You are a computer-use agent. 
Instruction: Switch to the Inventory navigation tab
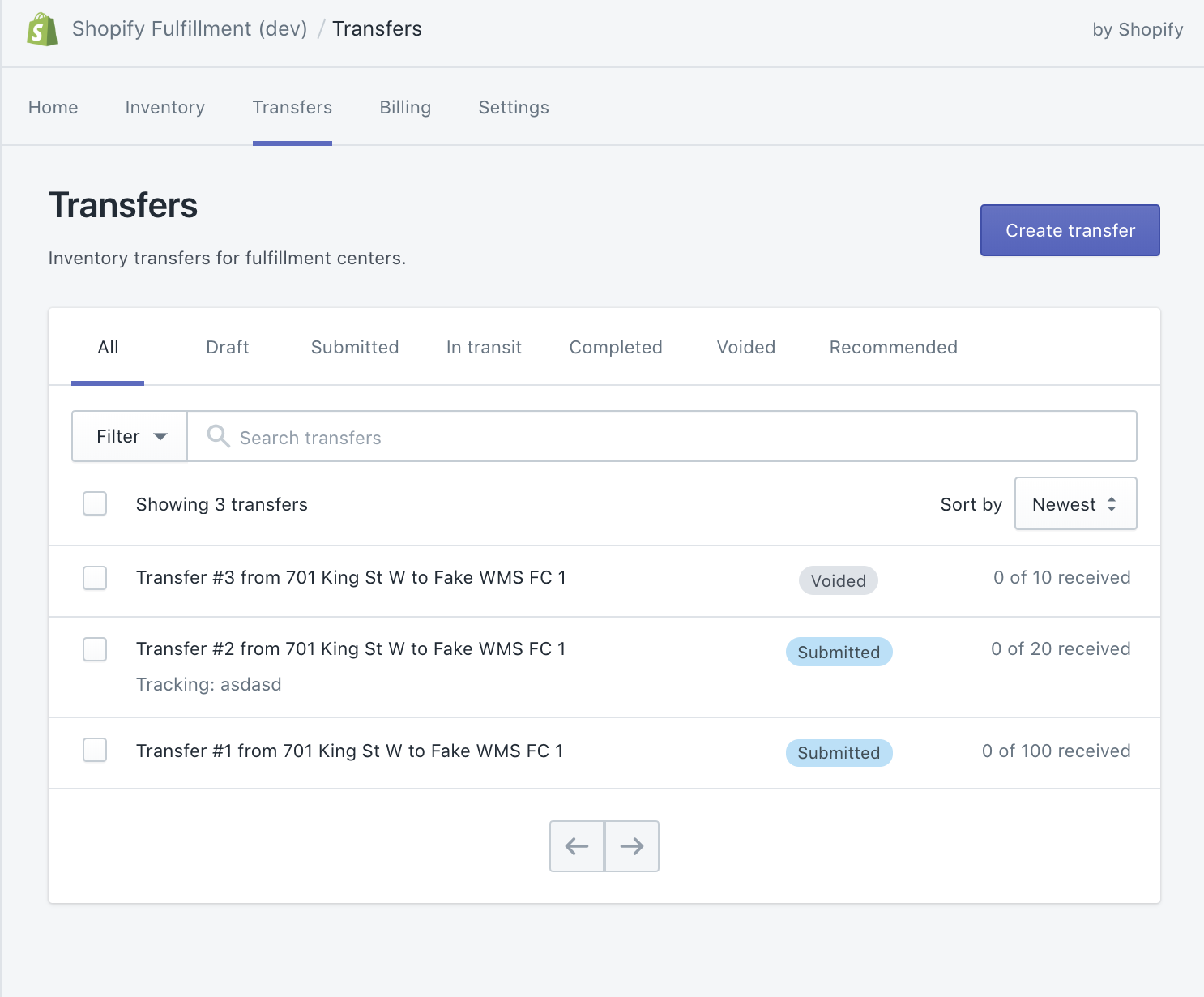[x=165, y=107]
